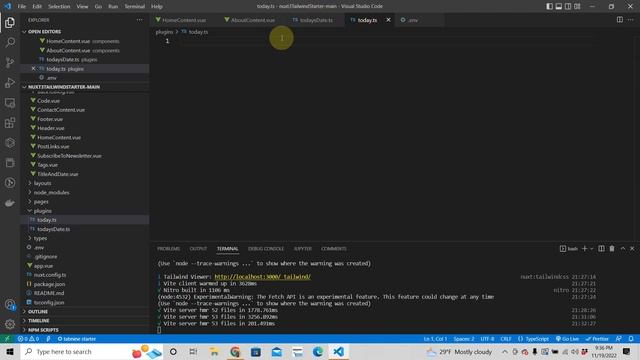Collapse the plugins folder

42,211
